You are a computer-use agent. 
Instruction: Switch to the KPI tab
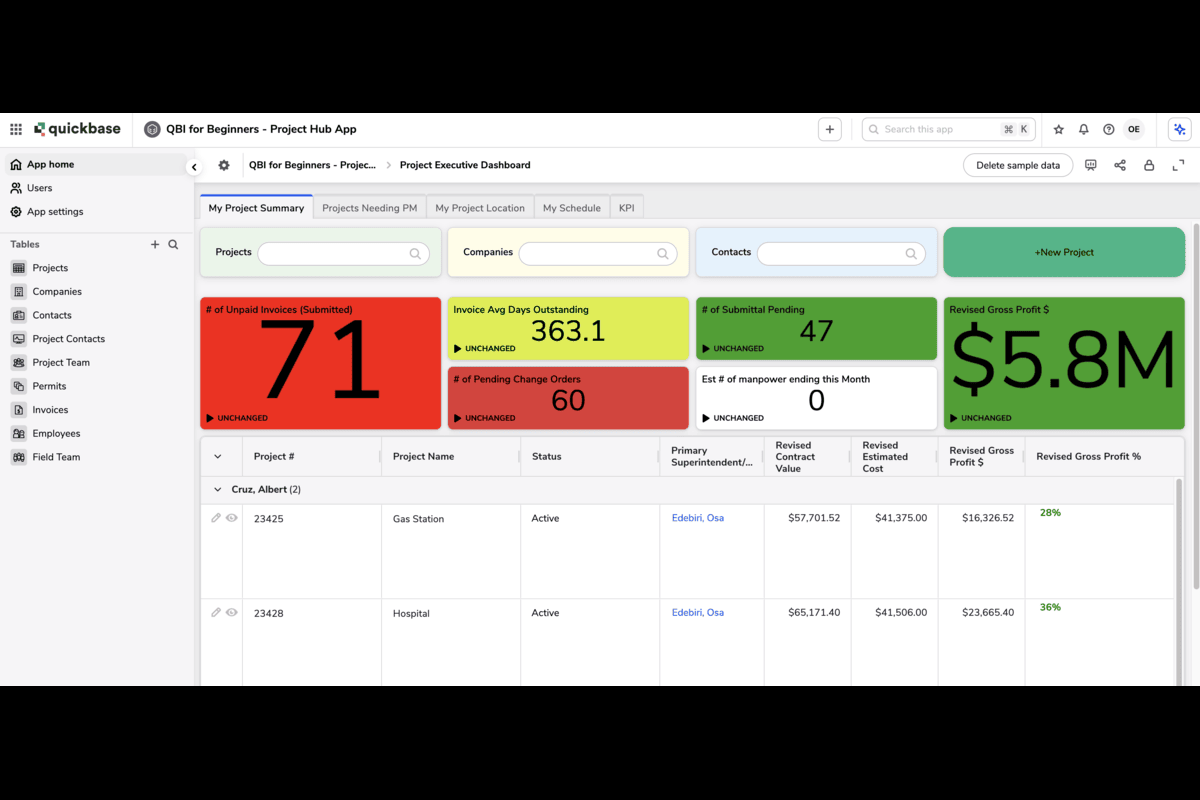pos(627,208)
